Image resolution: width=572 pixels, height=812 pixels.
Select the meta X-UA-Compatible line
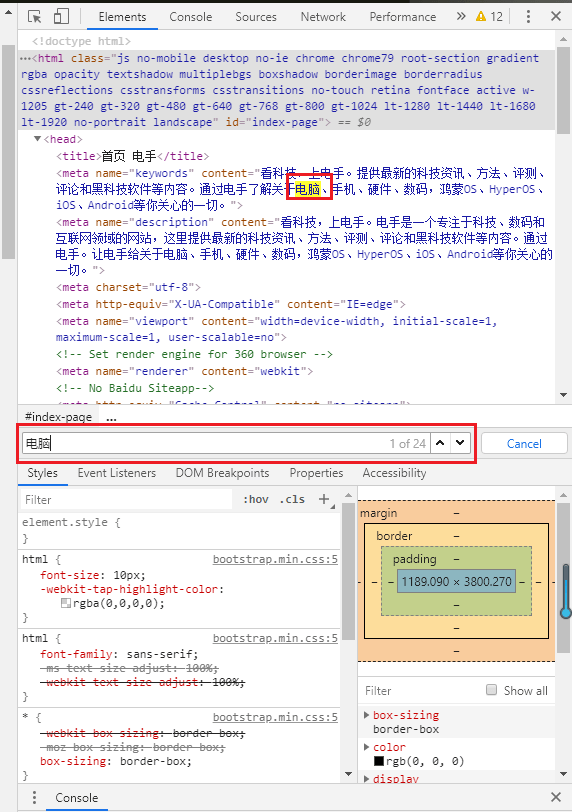[x=231, y=304]
